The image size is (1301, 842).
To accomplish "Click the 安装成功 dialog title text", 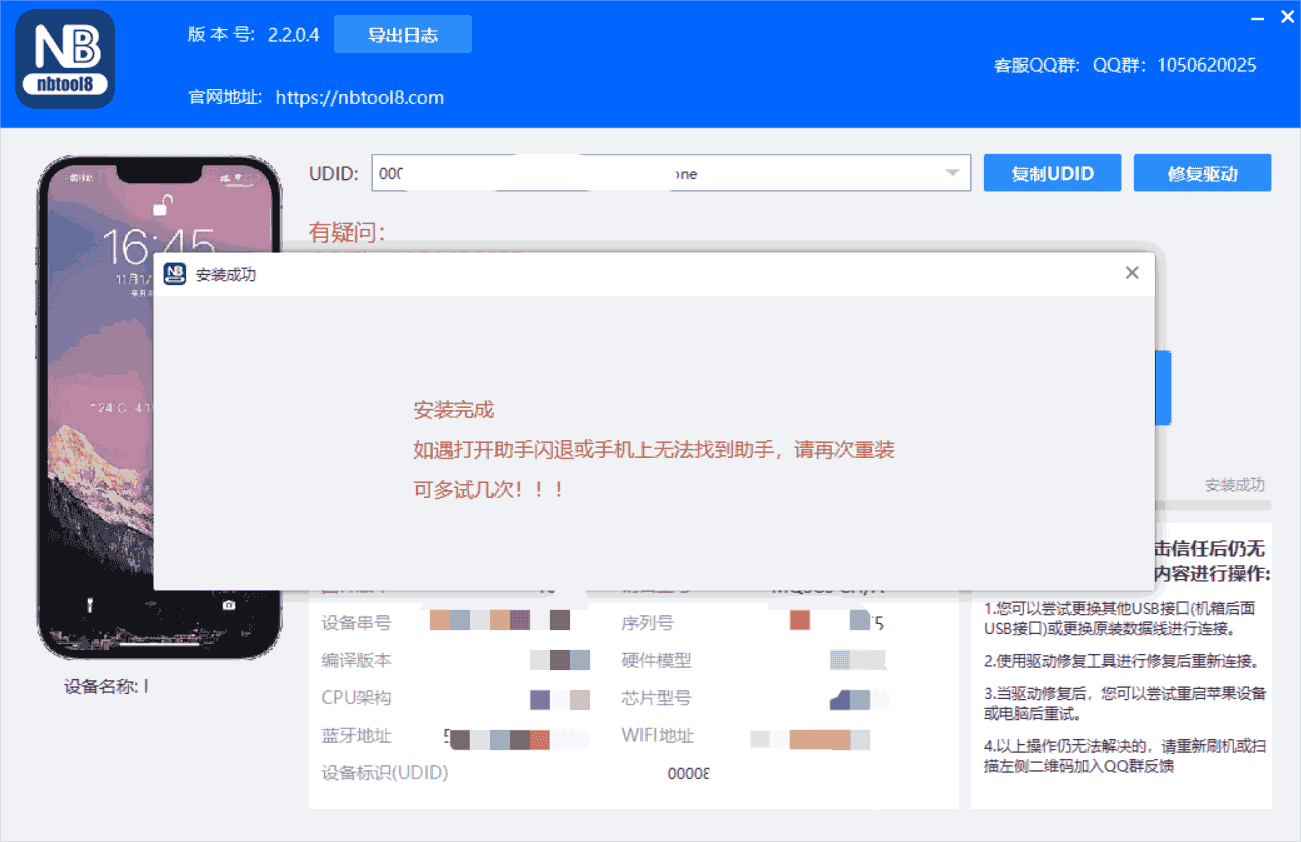I will coord(226,274).
